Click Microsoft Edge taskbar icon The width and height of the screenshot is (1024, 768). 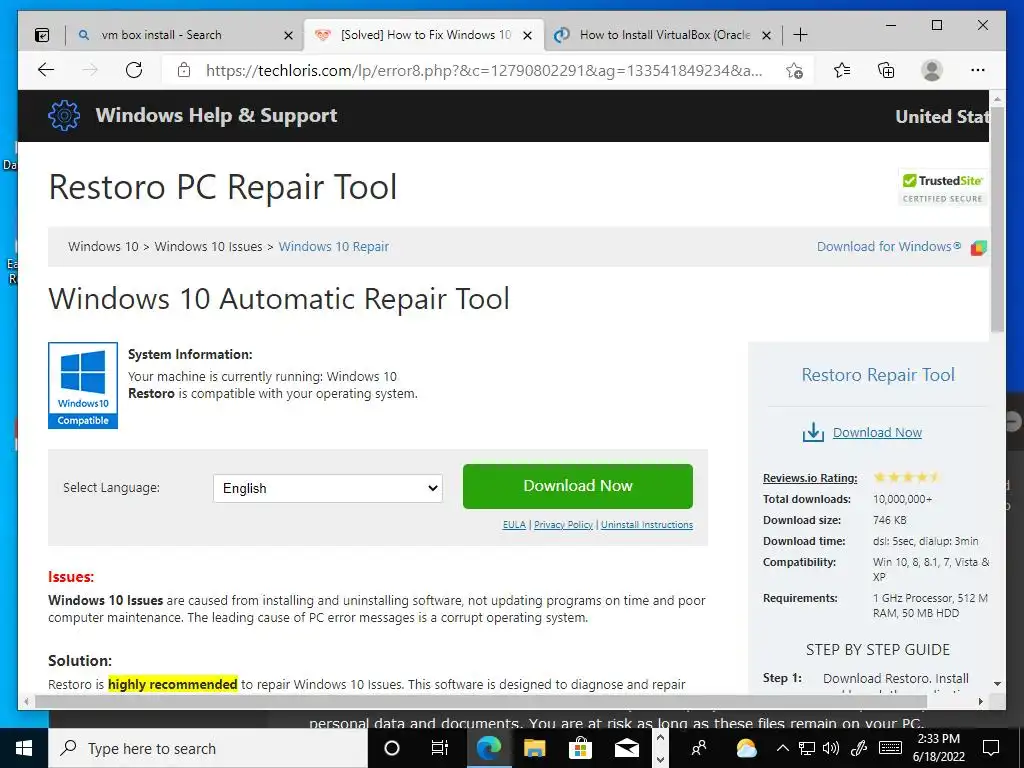tap(488, 748)
